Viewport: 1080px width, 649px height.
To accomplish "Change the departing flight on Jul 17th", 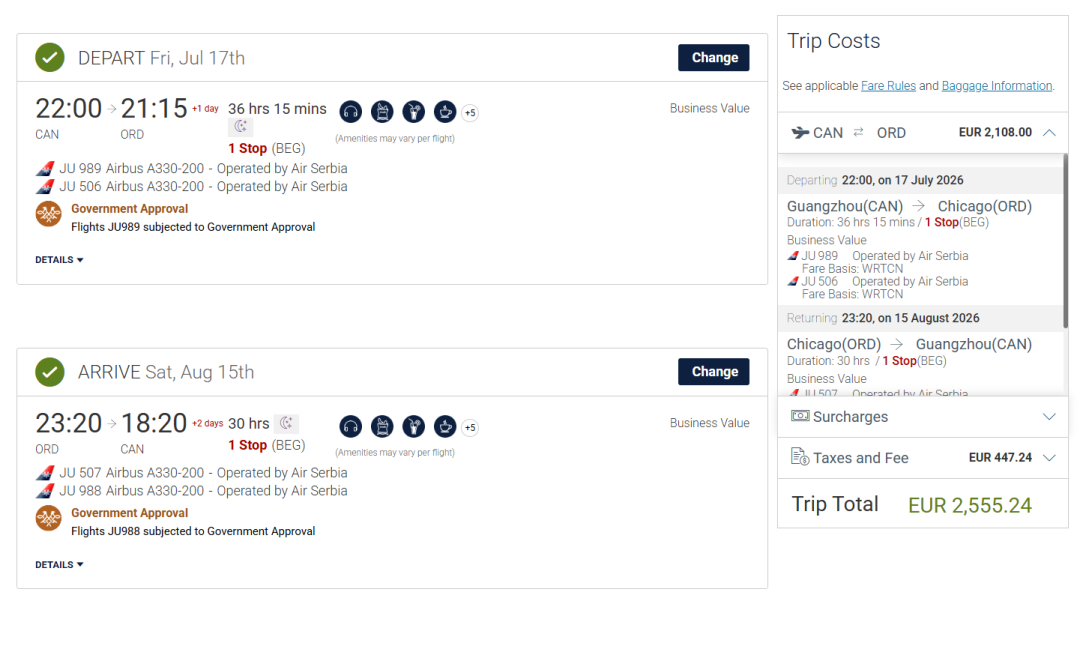I will coord(714,58).
